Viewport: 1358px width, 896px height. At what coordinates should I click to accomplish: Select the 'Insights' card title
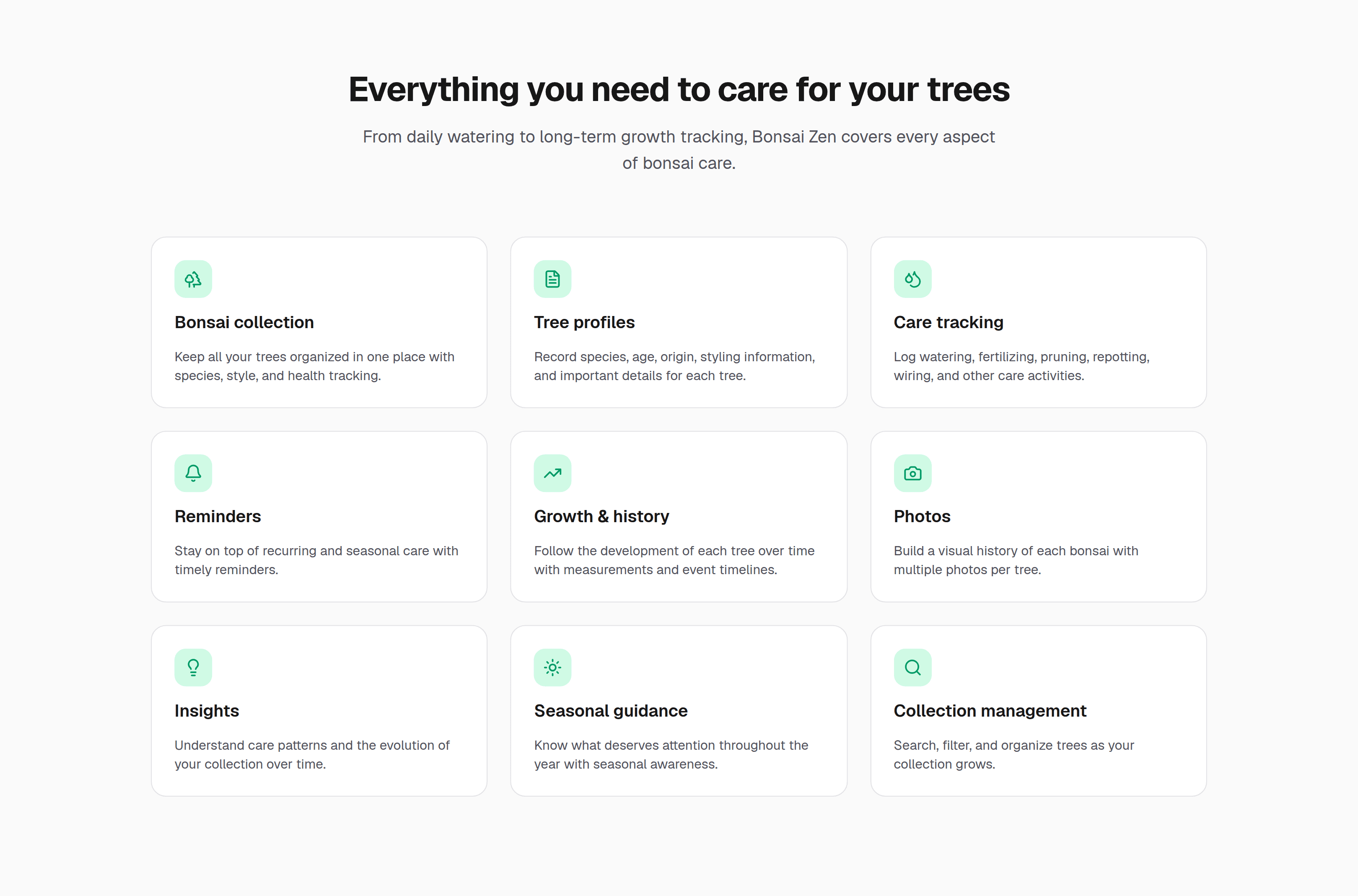point(206,711)
